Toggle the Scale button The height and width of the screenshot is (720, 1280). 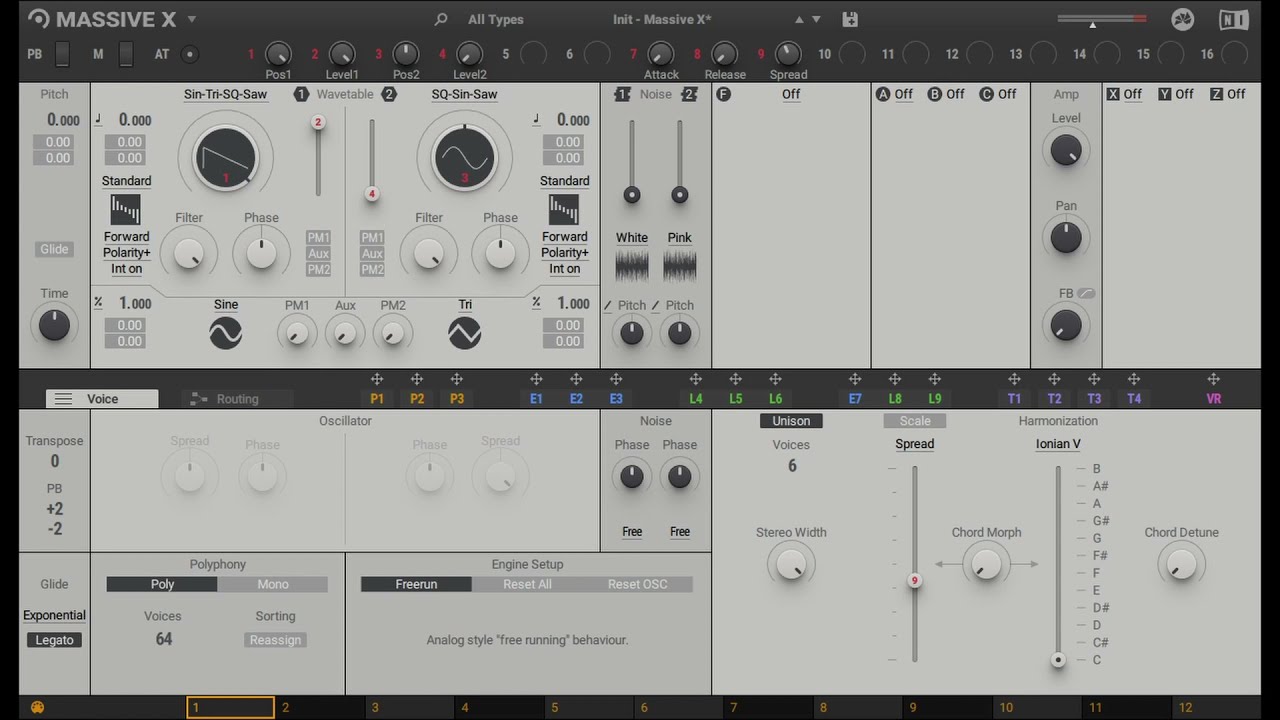tap(915, 421)
